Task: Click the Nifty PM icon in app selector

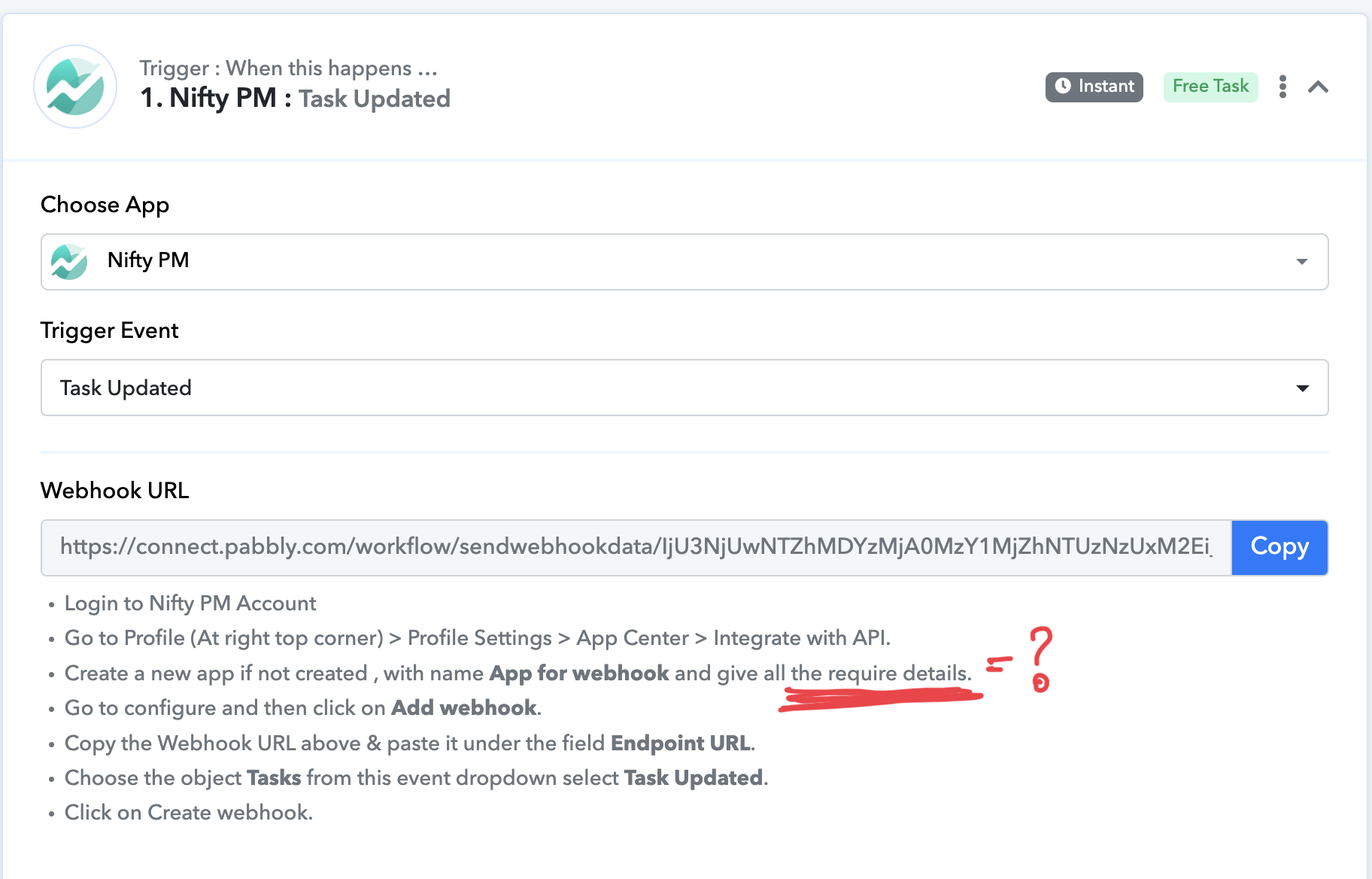Action: 69,262
